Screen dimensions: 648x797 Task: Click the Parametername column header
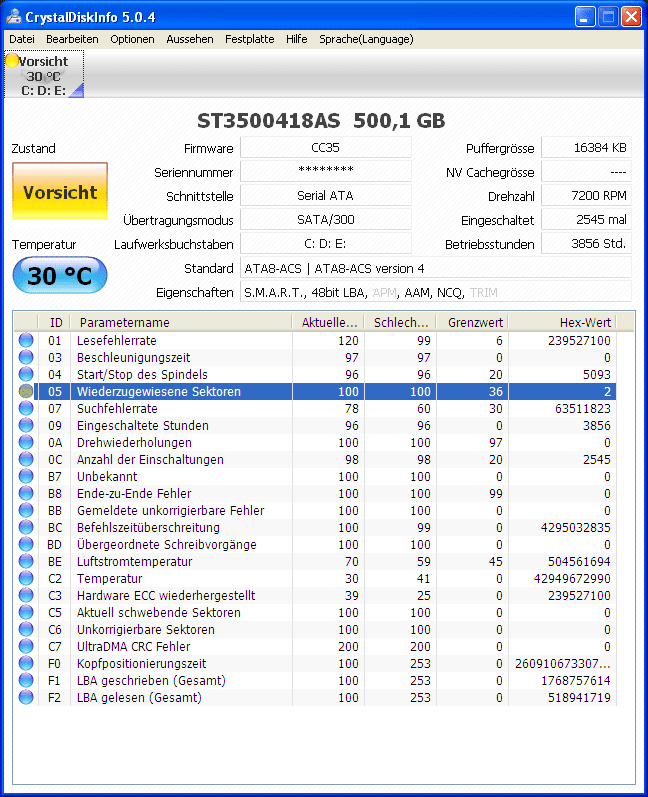pos(181,322)
